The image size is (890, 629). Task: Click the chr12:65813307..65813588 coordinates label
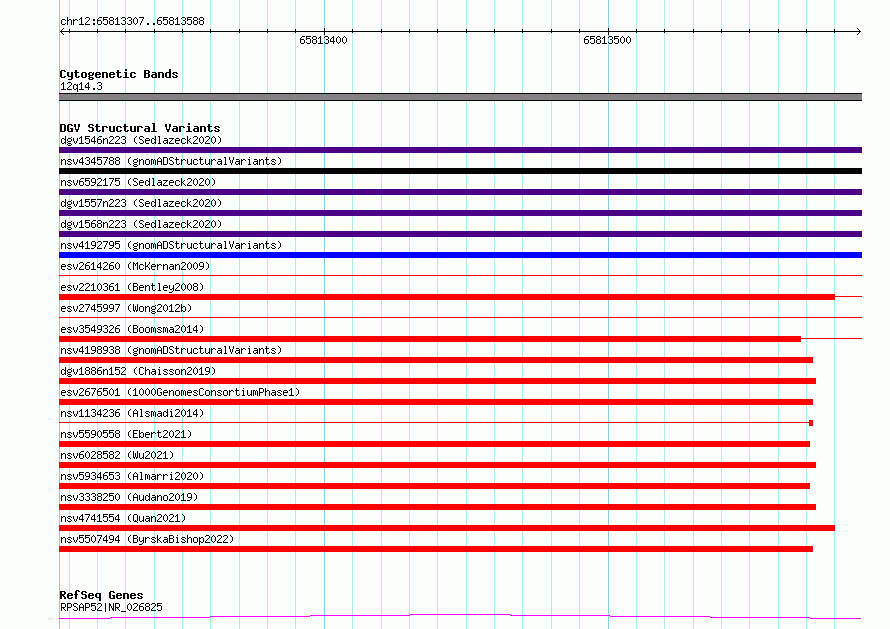(x=132, y=22)
